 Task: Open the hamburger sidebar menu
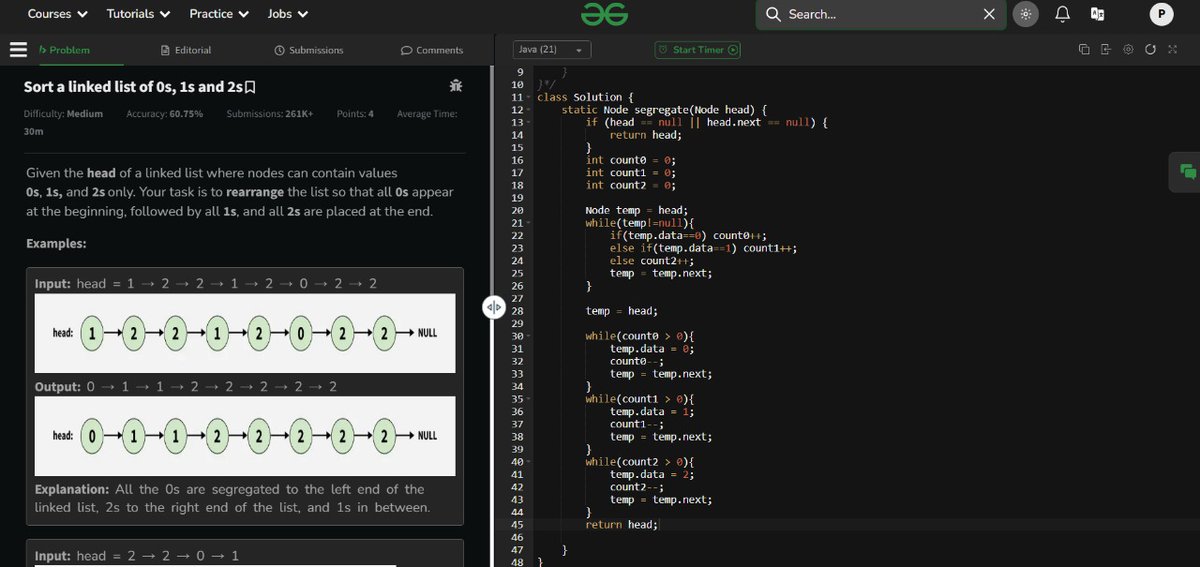17,49
